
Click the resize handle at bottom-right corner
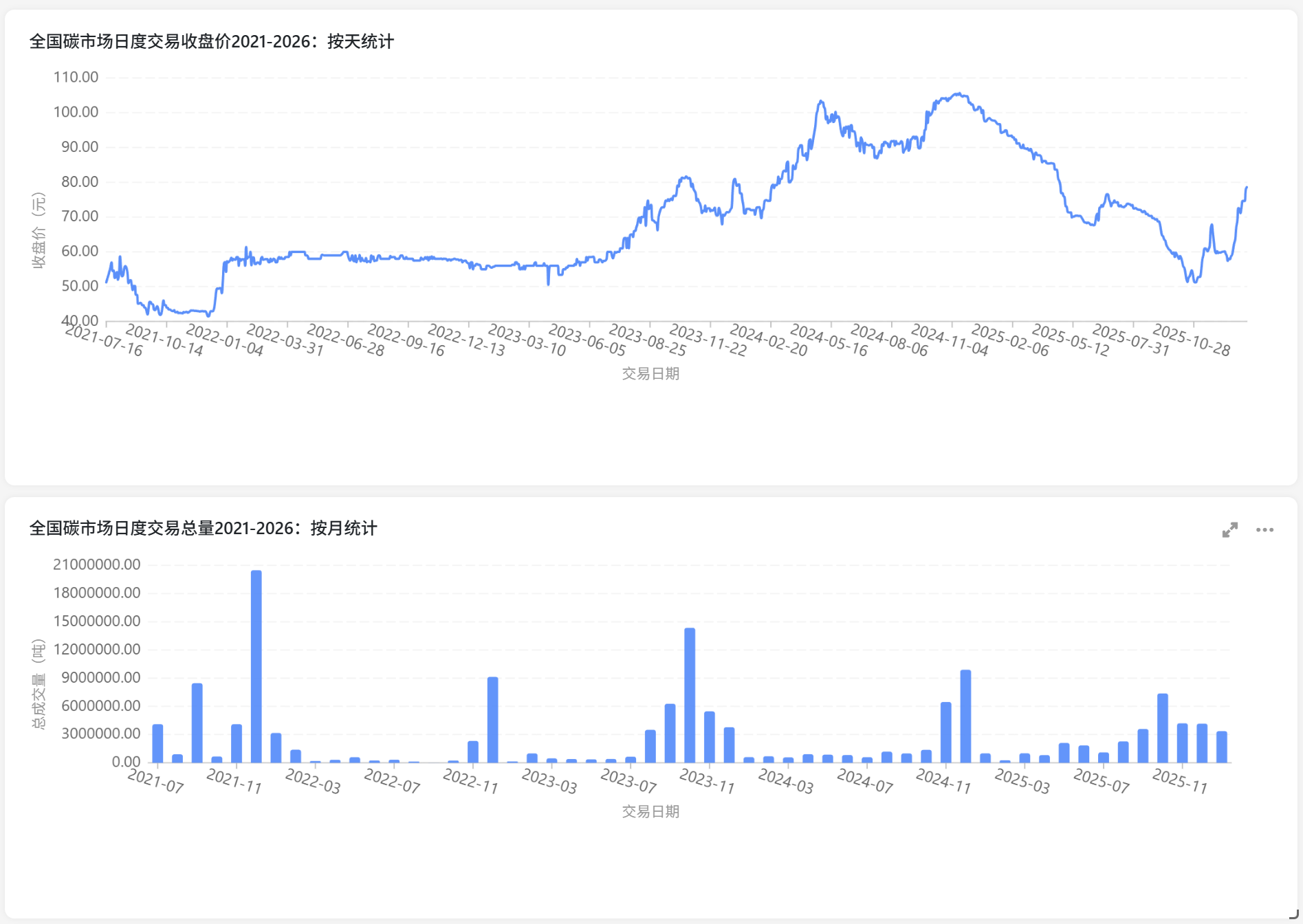click(x=1293, y=914)
